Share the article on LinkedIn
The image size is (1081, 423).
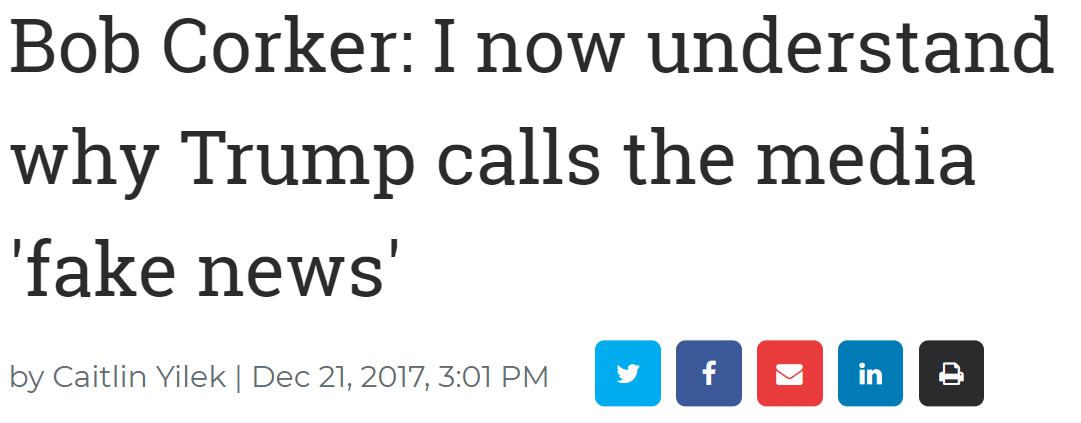click(870, 373)
